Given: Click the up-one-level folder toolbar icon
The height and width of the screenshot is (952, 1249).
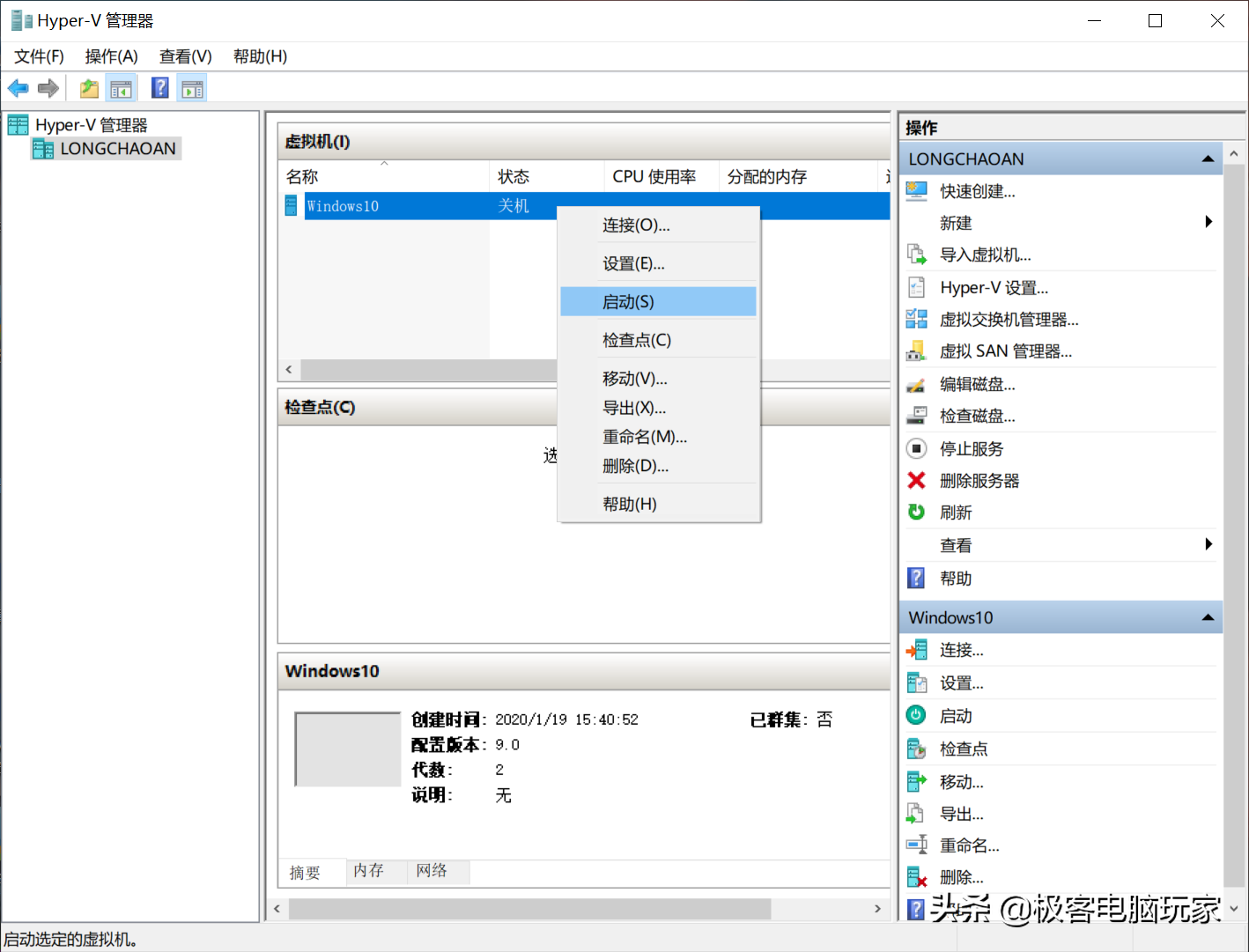Looking at the screenshot, I should (89, 88).
